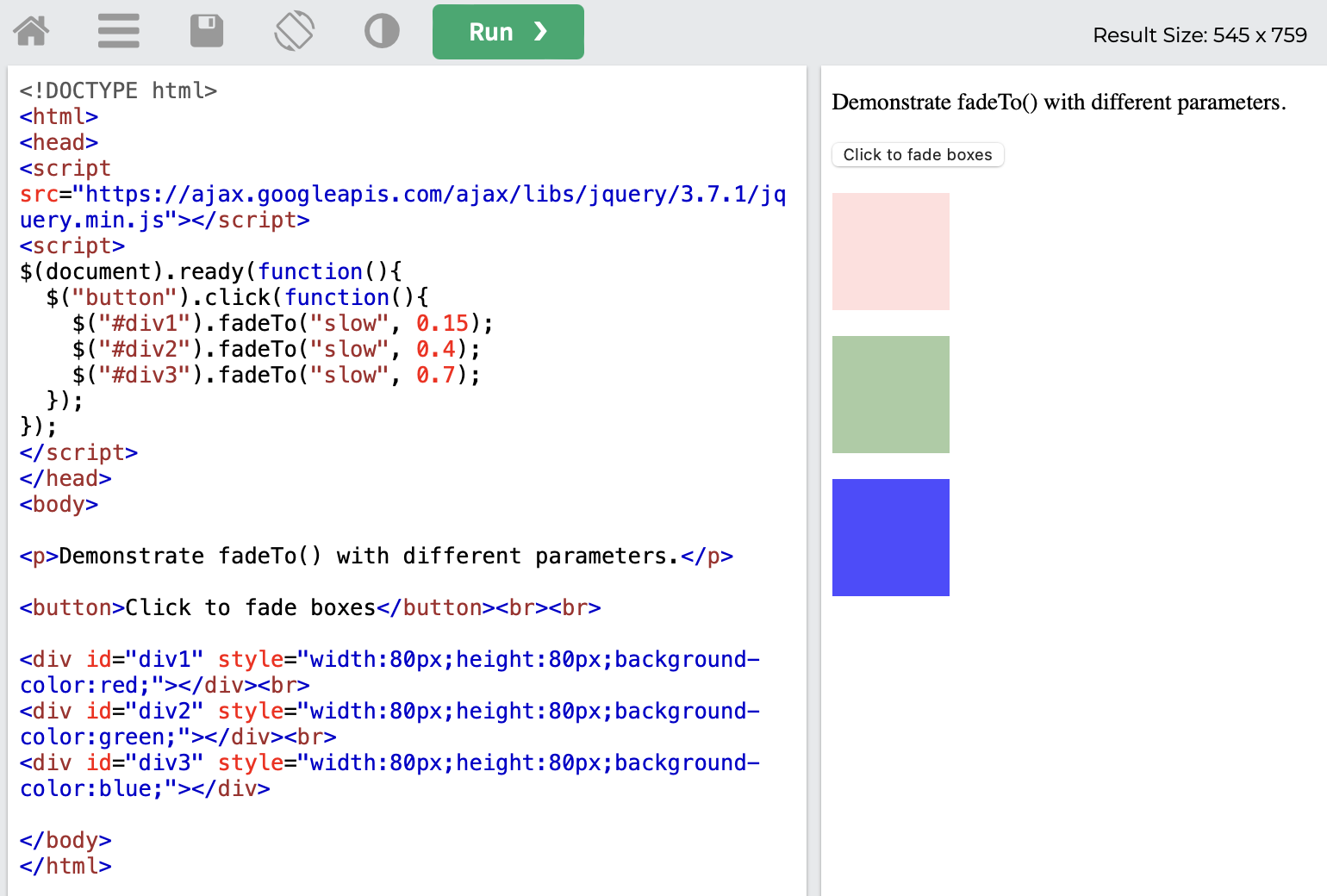Click the <button> tag line in code
Viewport: 1327px width, 896px height.
pos(310,607)
